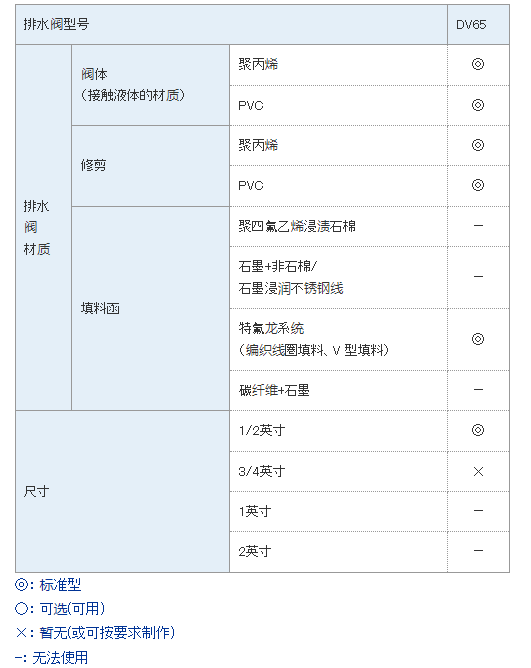Screen dimensions: 531x668
Task: Click the dash mark for 碳纤维+石墨
Action: coord(478,389)
